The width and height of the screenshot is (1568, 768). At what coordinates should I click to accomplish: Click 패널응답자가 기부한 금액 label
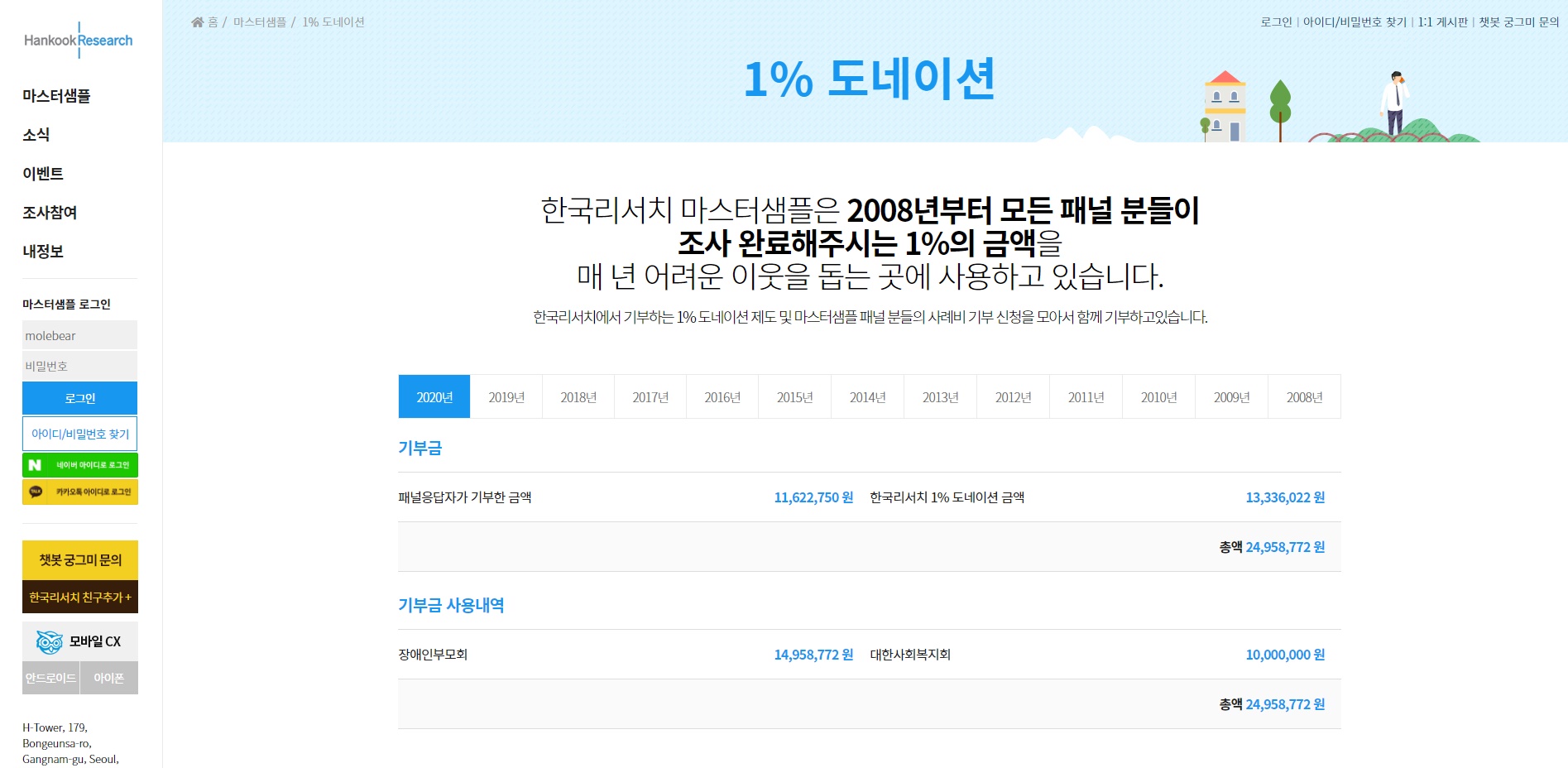pos(465,497)
